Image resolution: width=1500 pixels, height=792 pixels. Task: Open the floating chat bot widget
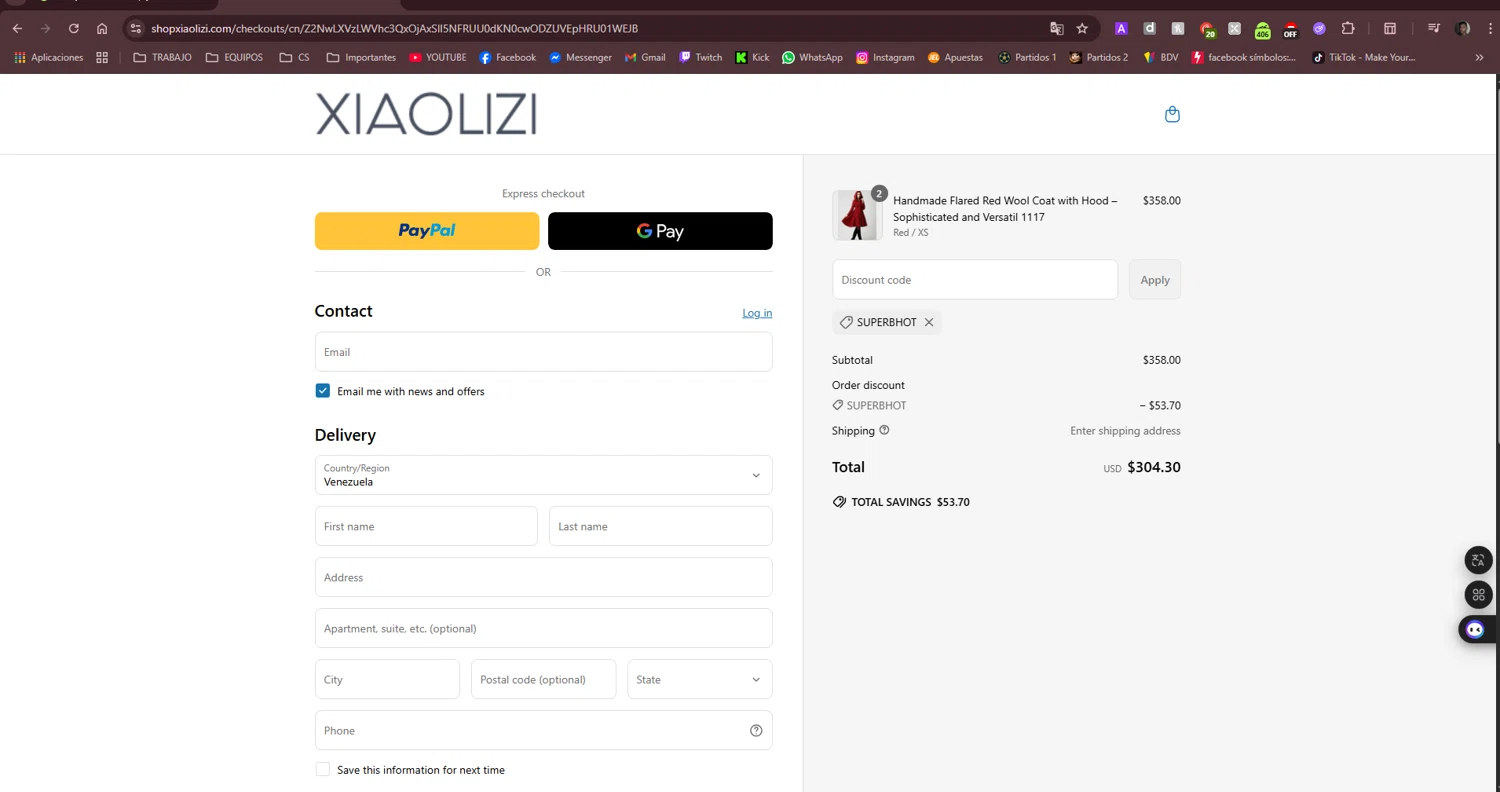[x=1476, y=629]
